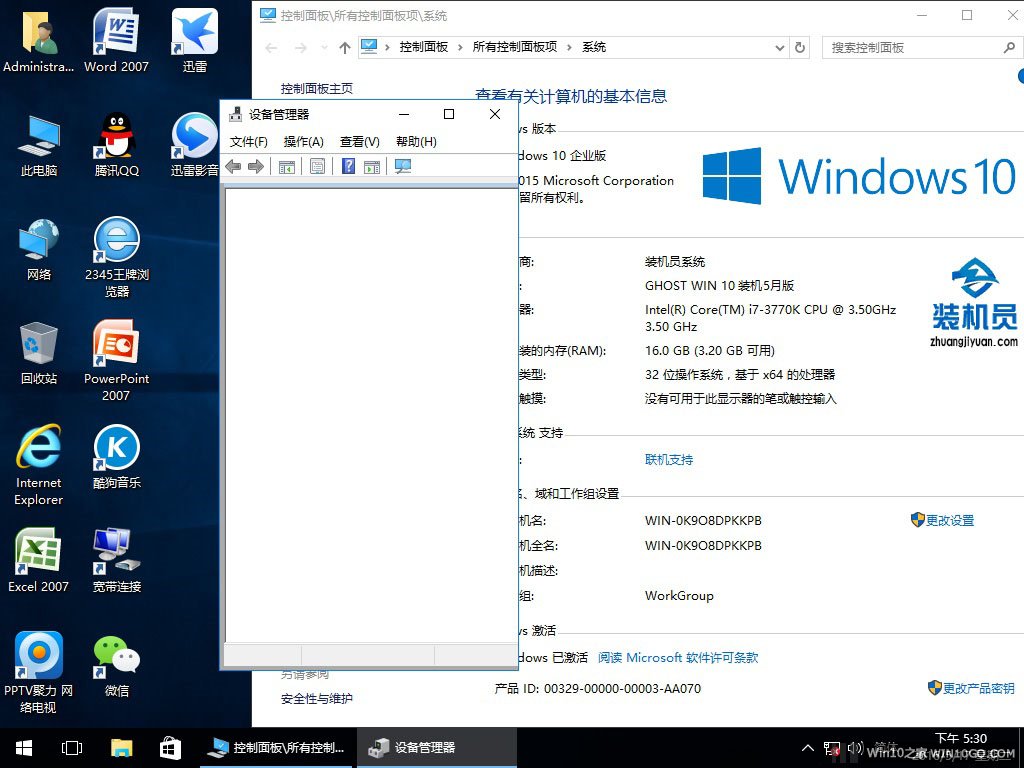The image size is (1024, 768).
Task: Open the 查看(V) menu
Action: click(x=359, y=142)
